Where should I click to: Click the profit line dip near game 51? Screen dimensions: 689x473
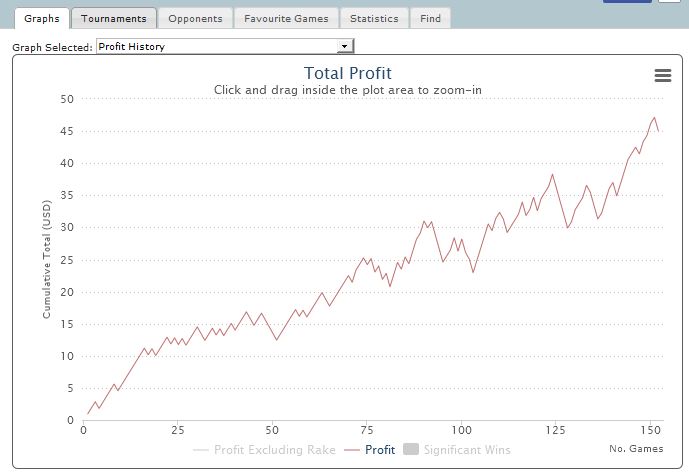tap(276, 339)
